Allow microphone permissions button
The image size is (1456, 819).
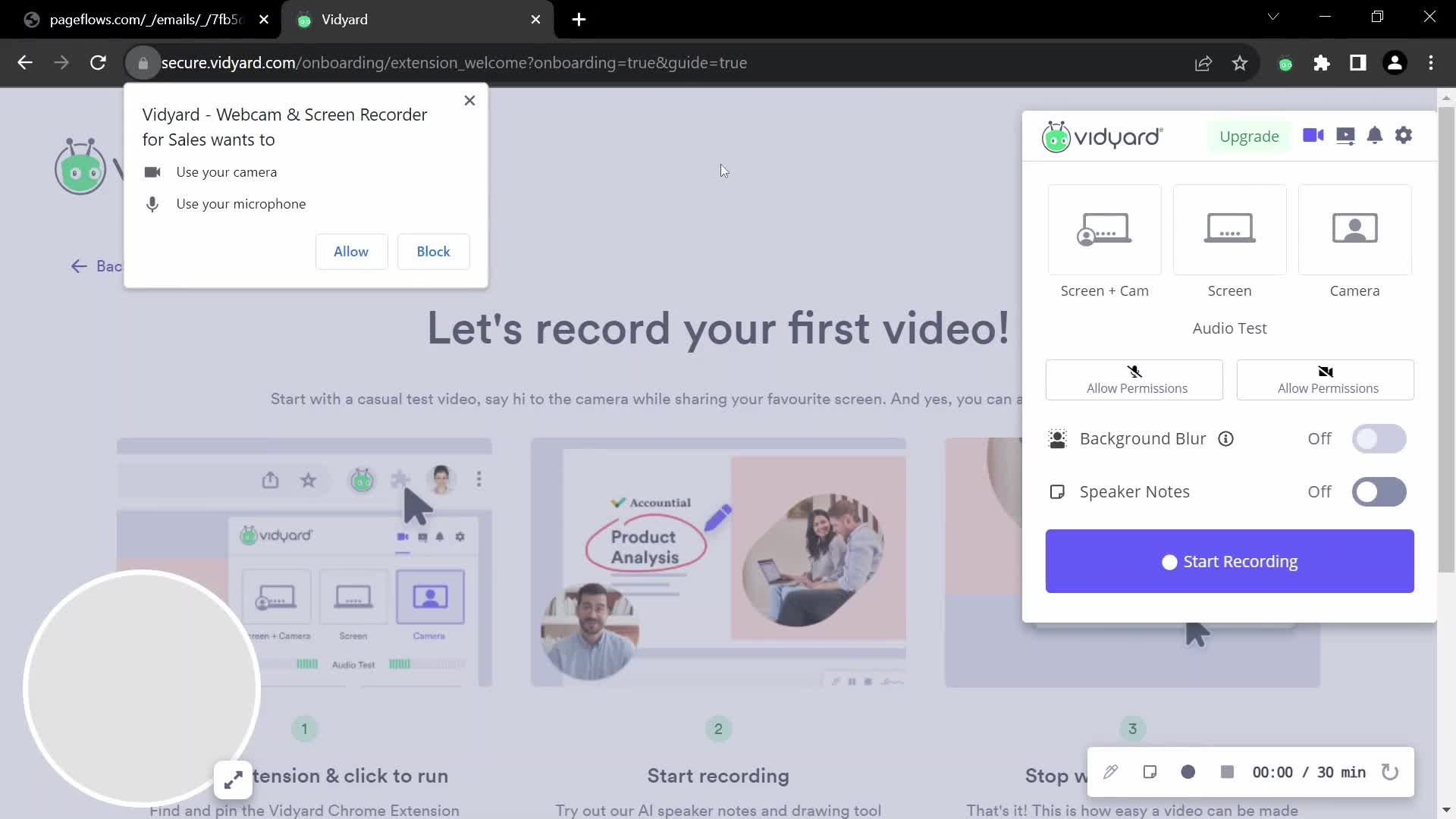pyautogui.click(x=1134, y=380)
